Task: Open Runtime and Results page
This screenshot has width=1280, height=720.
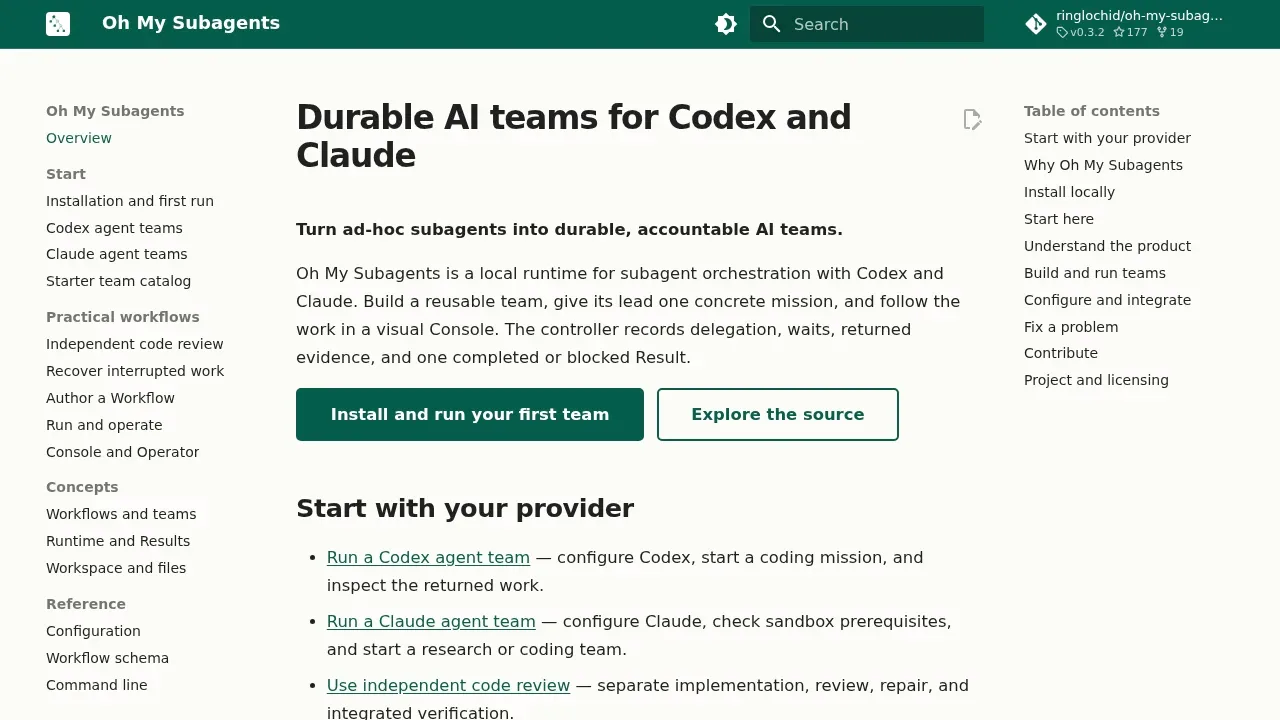Action: click(118, 541)
